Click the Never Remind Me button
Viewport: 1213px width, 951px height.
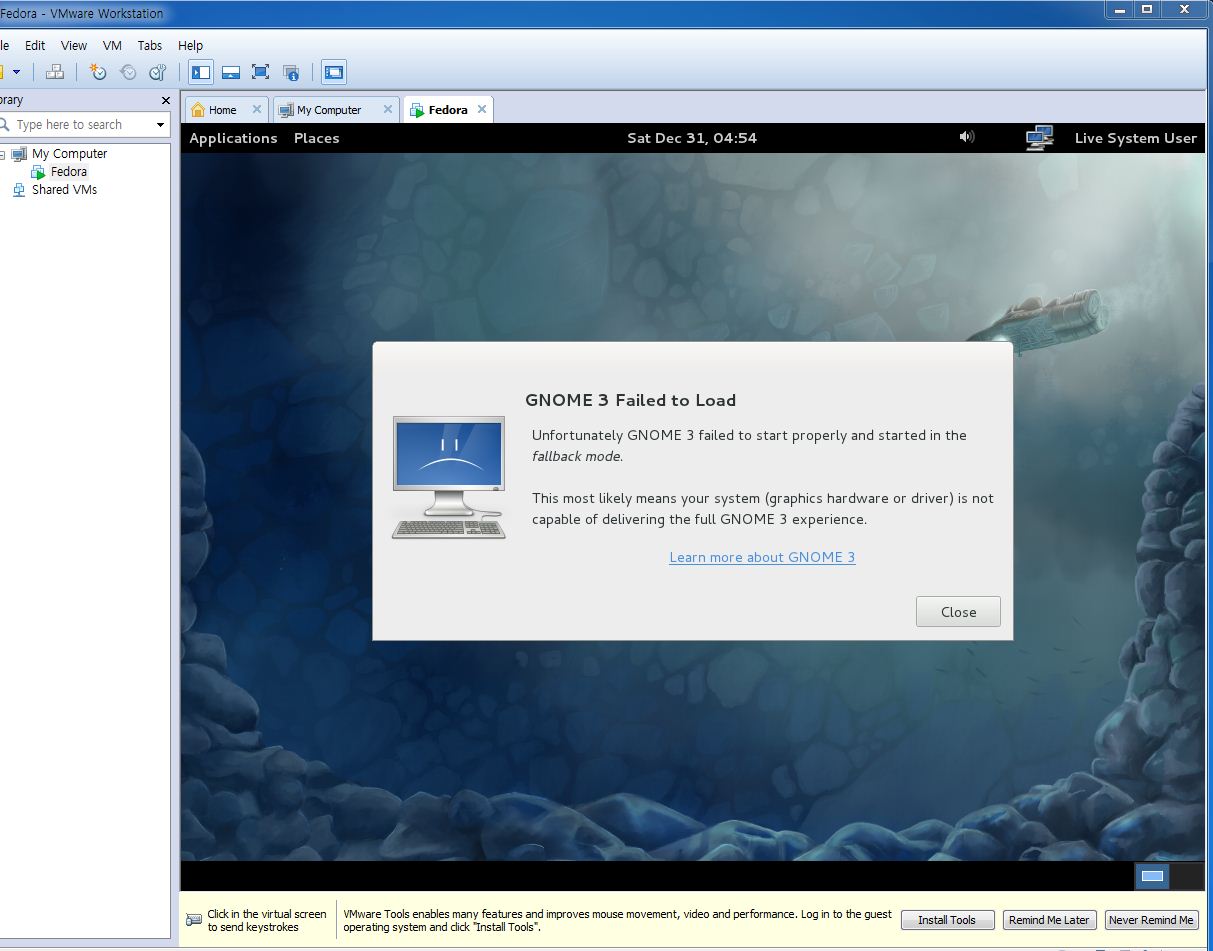[x=1151, y=920]
